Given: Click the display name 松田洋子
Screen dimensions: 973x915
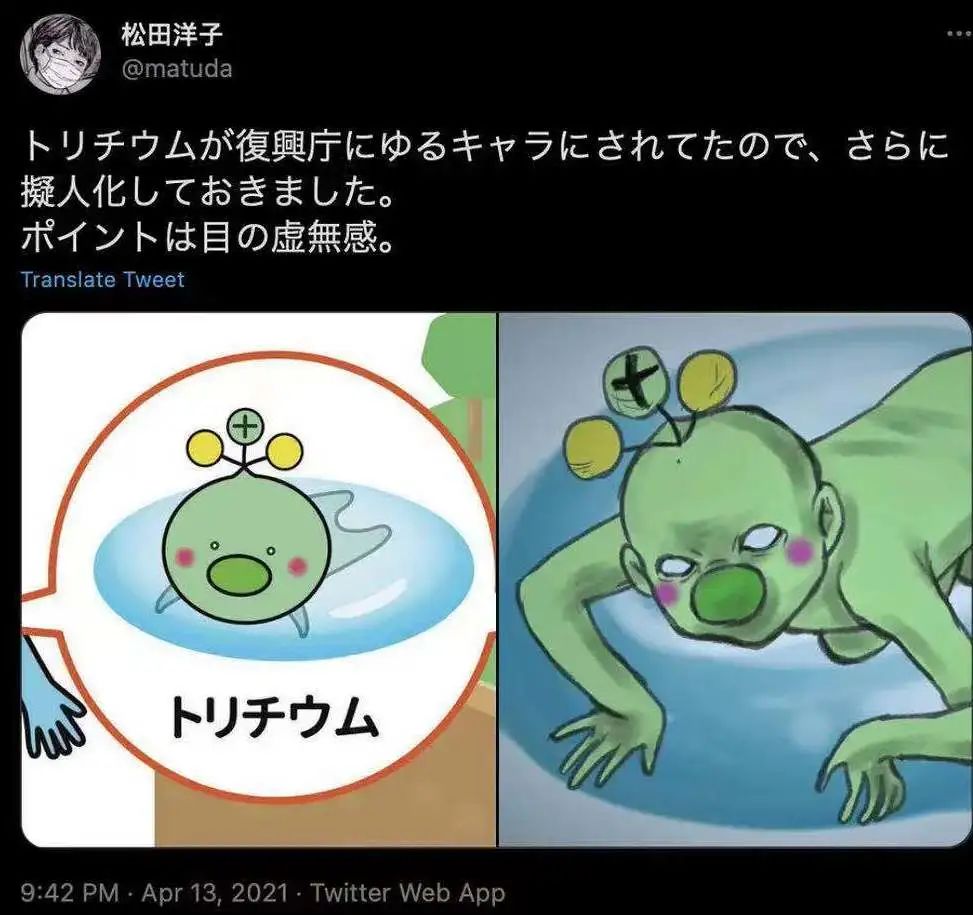Looking at the screenshot, I should click(172, 35).
